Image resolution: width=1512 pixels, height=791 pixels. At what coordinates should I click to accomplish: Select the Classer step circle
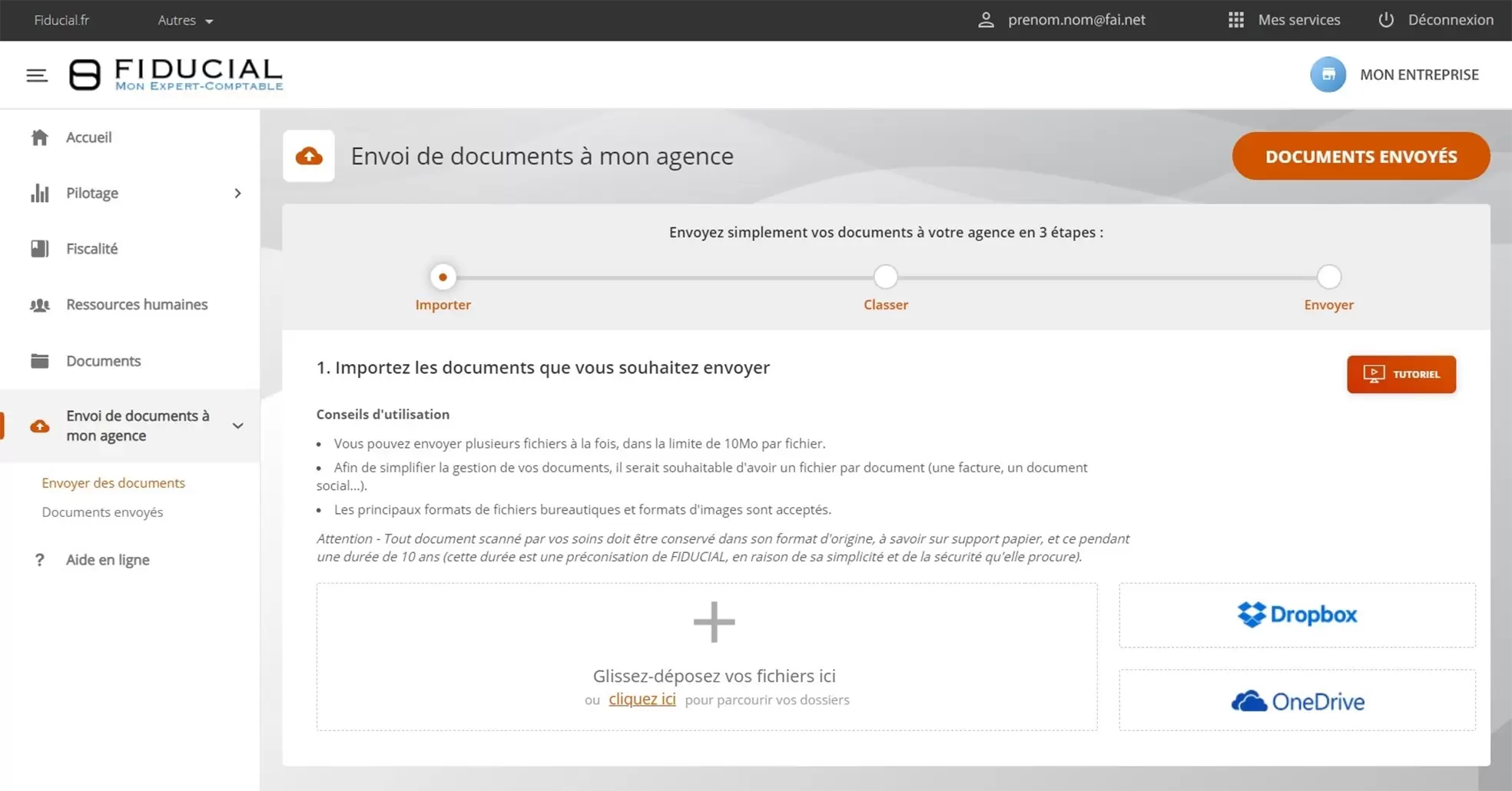885,277
